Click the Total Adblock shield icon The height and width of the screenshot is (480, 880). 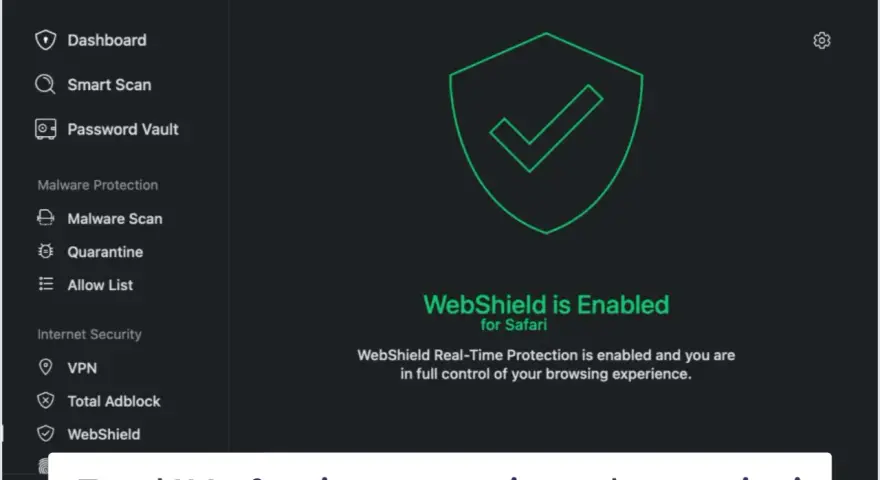point(45,401)
